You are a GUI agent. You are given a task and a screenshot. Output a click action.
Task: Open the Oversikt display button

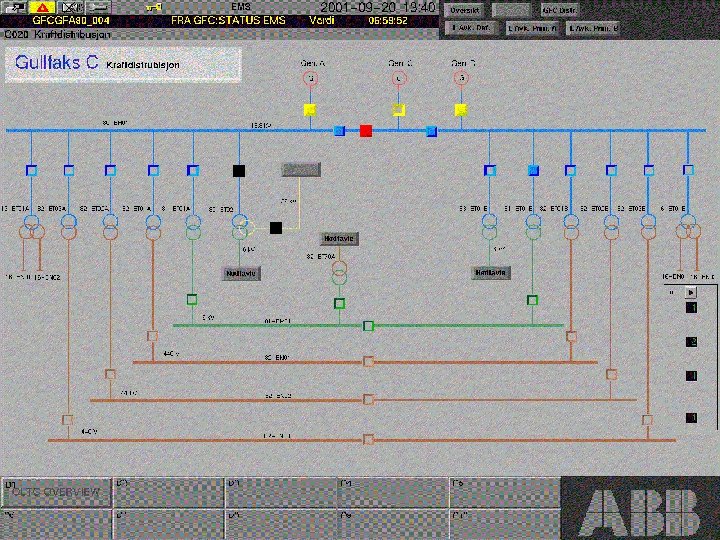coord(464,10)
